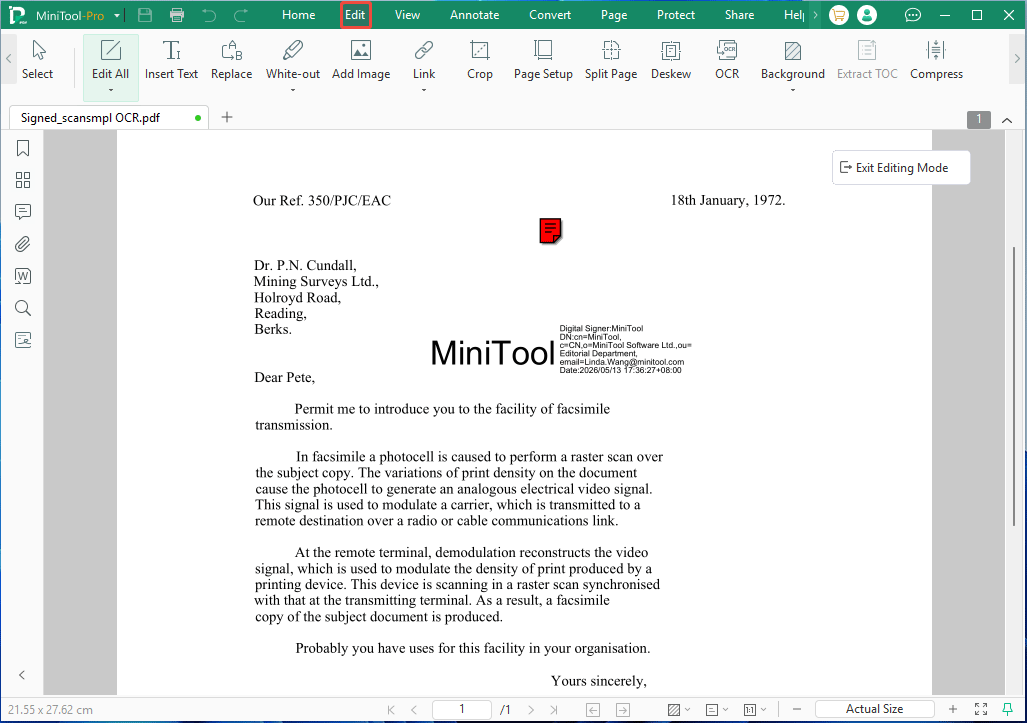Screen dimensions: 1027x723
Task: Open the Page tab
Action: pos(614,15)
